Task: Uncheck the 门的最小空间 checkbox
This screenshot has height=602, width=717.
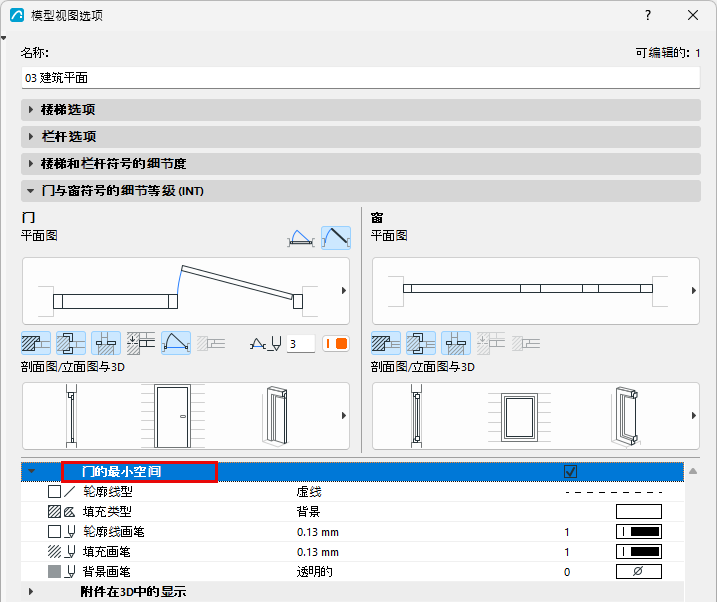Action: pyautogui.click(x=570, y=472)
